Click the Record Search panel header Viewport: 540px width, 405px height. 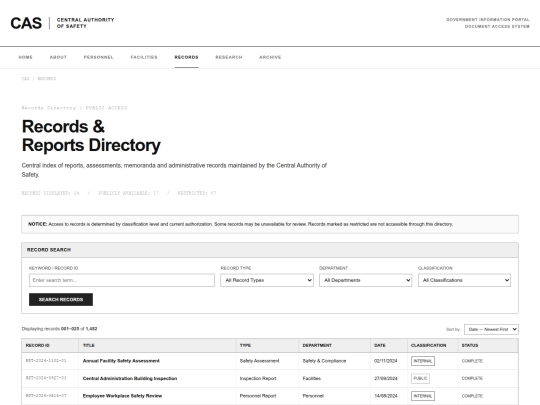270,250
